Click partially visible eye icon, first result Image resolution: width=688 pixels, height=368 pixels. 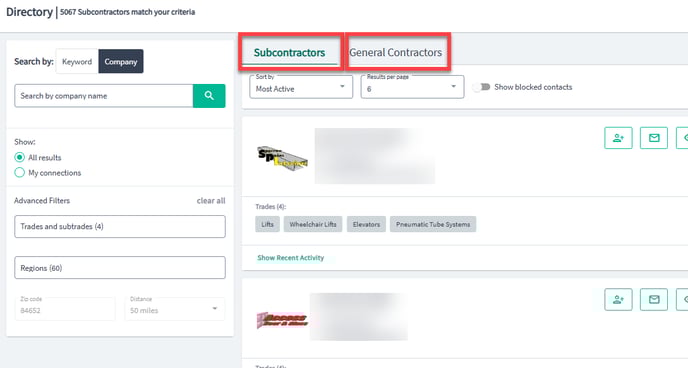(x=682, y=138)
